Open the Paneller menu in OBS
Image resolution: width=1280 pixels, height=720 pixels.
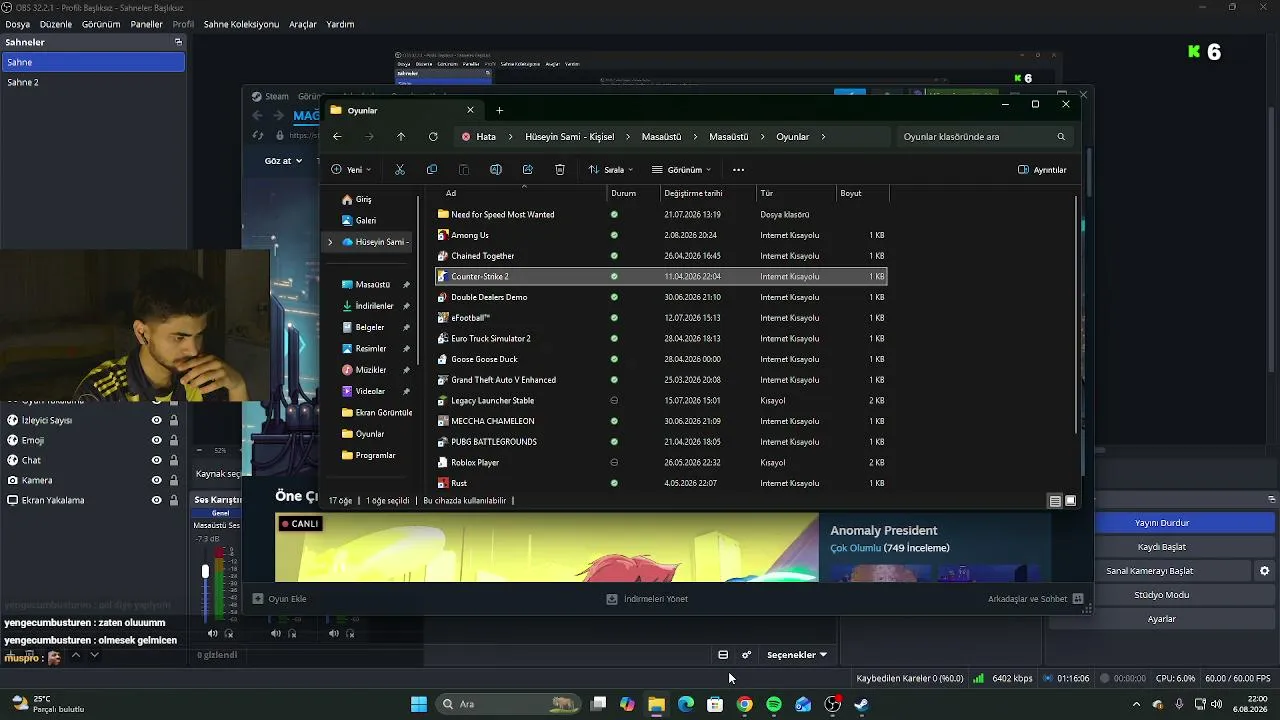[x=146, y=24]
